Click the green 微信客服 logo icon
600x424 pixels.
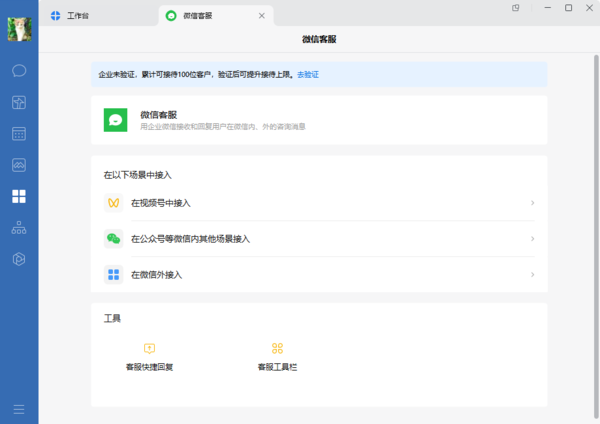click(116, 120)
